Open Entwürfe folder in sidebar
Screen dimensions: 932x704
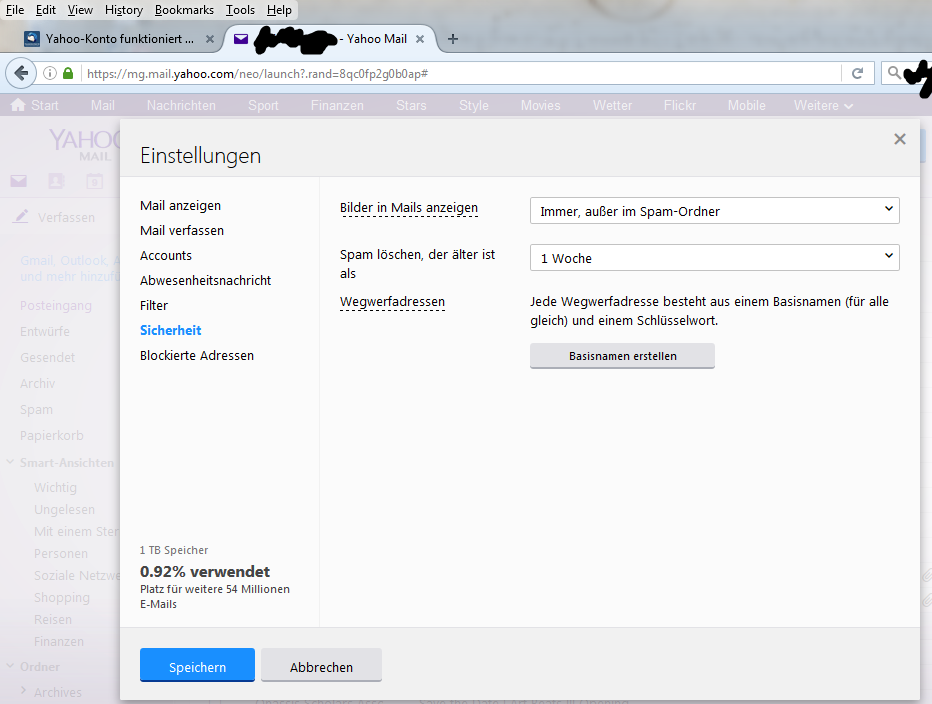[45, 332]
